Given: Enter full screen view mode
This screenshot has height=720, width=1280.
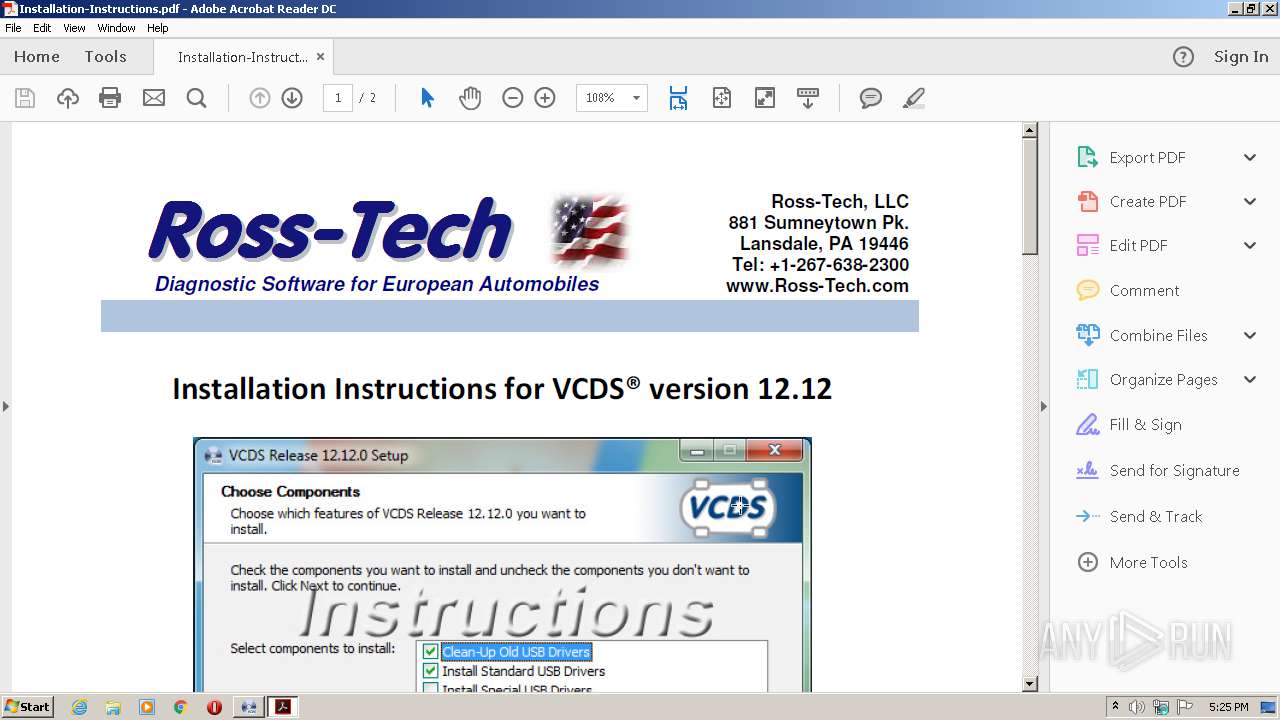Looking at the screenshot, I should (765, 98).
